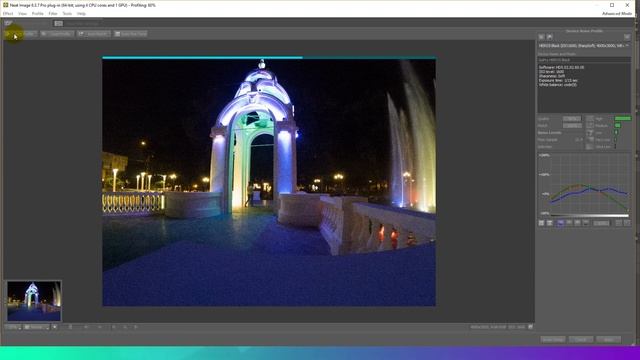Click the Auto Profile button
This screenshot has width=640, height=360.
(x=20, y=34)
